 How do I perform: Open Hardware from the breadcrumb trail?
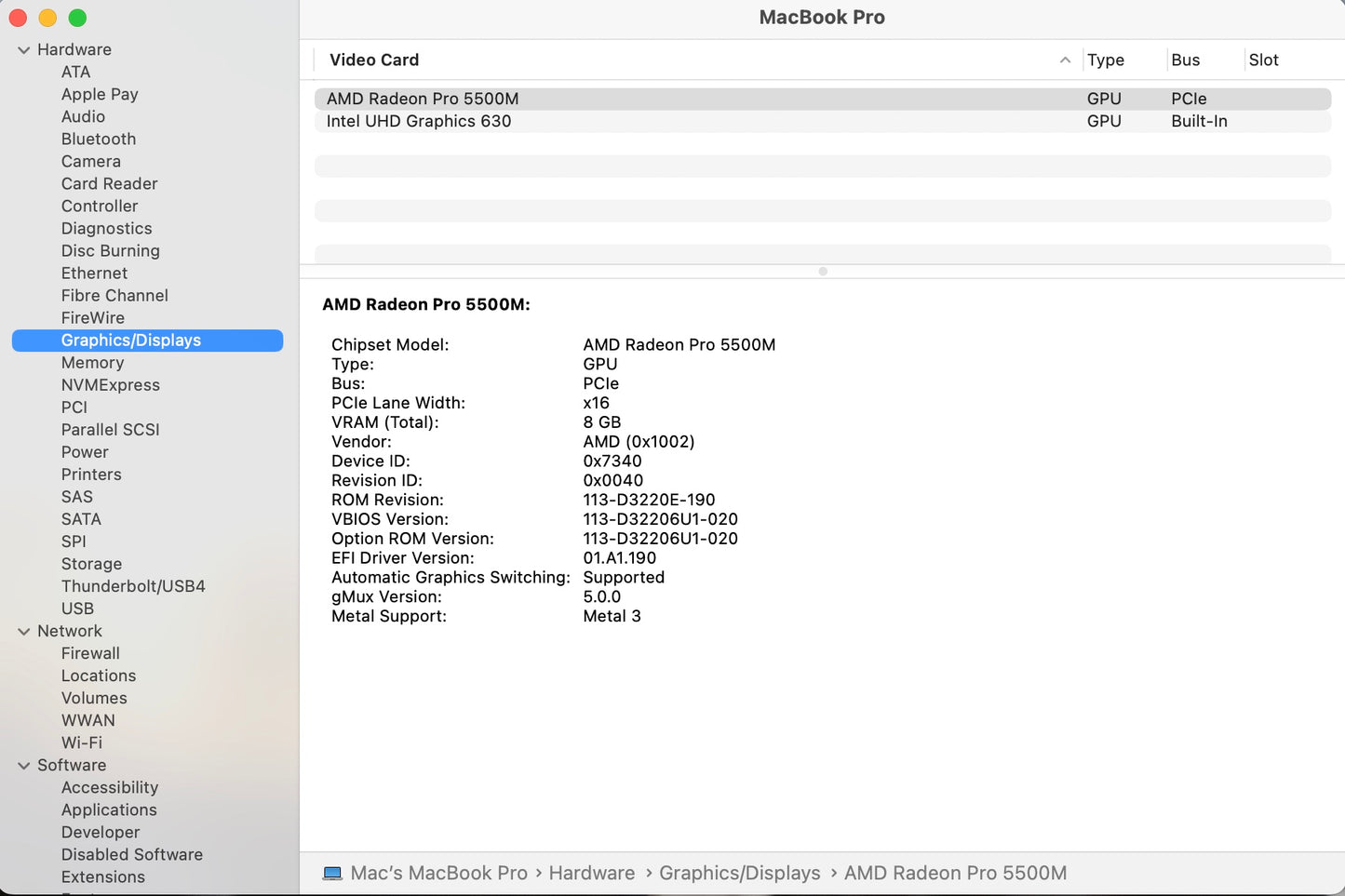[591, 873]
